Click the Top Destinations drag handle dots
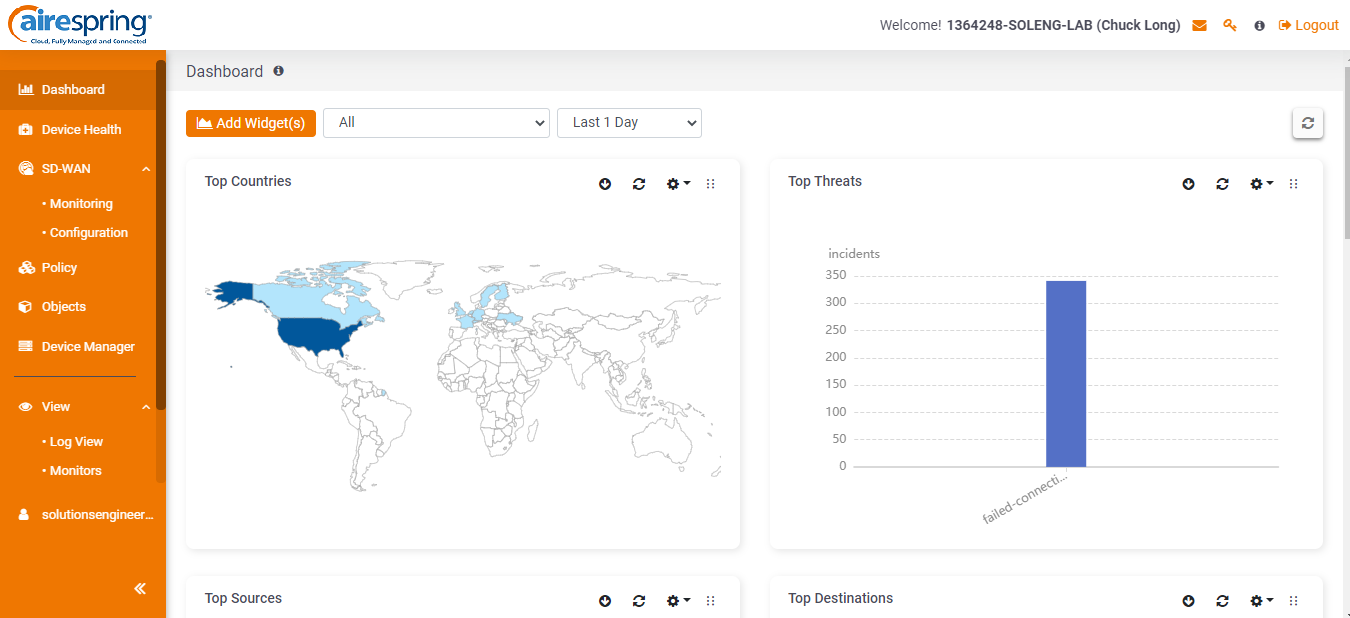Screen dimensions: 1350x618 pos(1294,601)
